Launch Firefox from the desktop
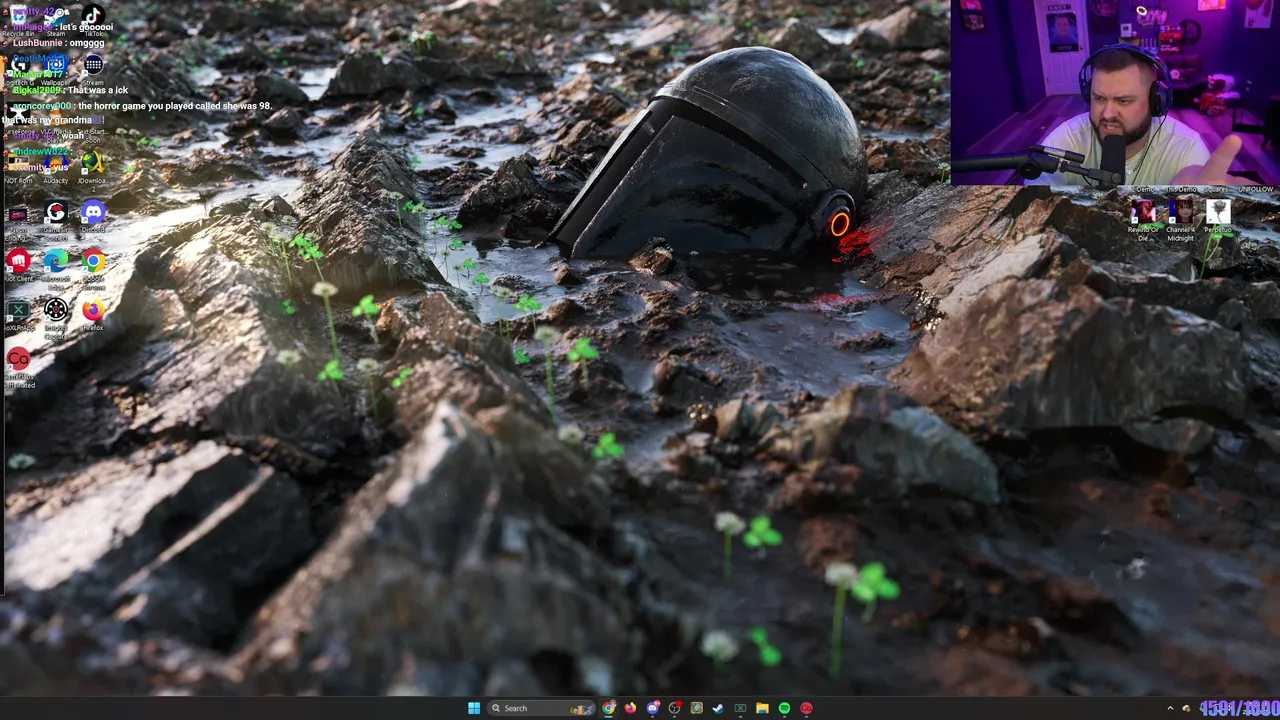 tap(93, 312)
